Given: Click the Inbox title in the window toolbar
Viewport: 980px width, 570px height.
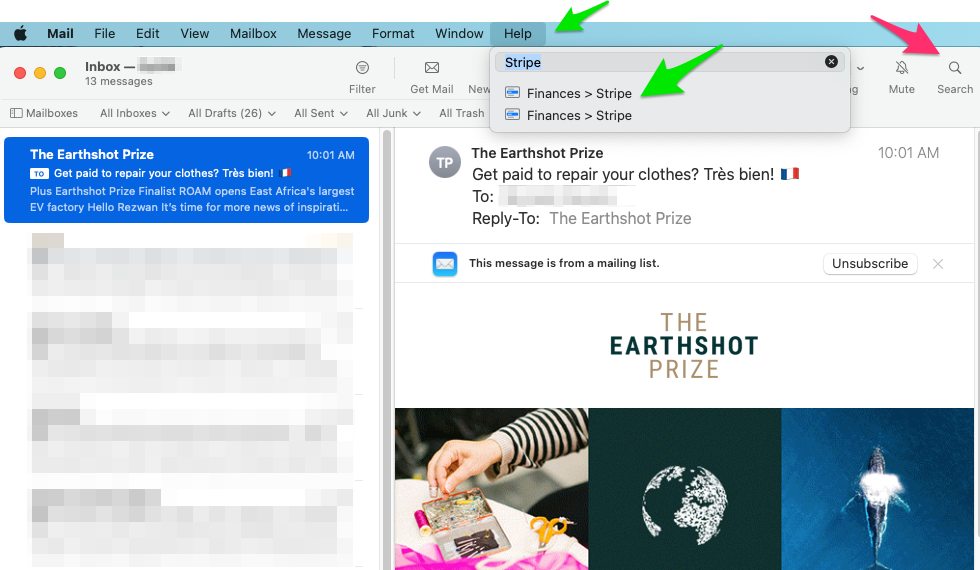Looking at the screenshot, I should pos(102,66).
